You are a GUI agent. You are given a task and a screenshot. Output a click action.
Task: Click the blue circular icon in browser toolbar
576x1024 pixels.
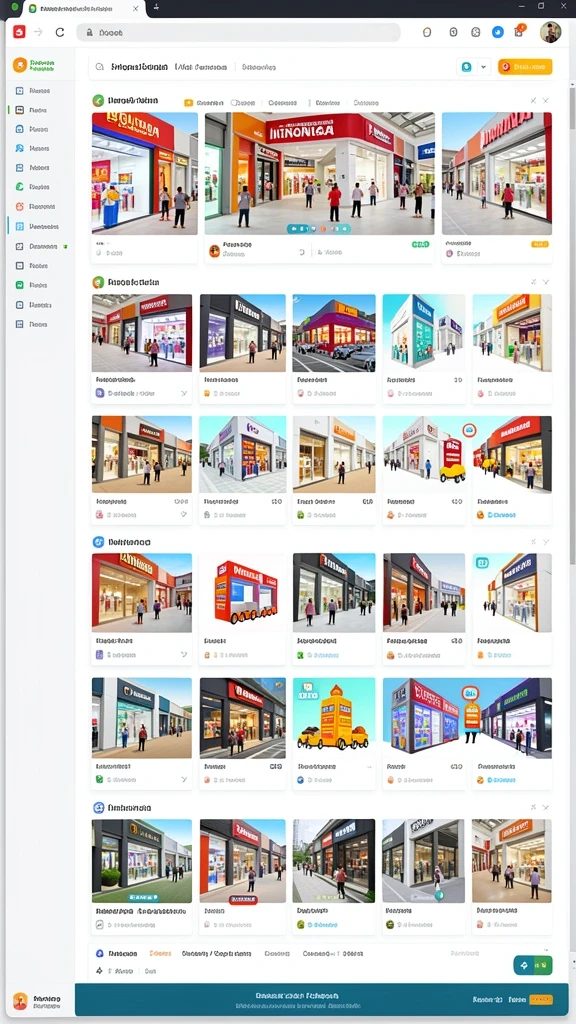pyautogui.click(x=498, y=32)
